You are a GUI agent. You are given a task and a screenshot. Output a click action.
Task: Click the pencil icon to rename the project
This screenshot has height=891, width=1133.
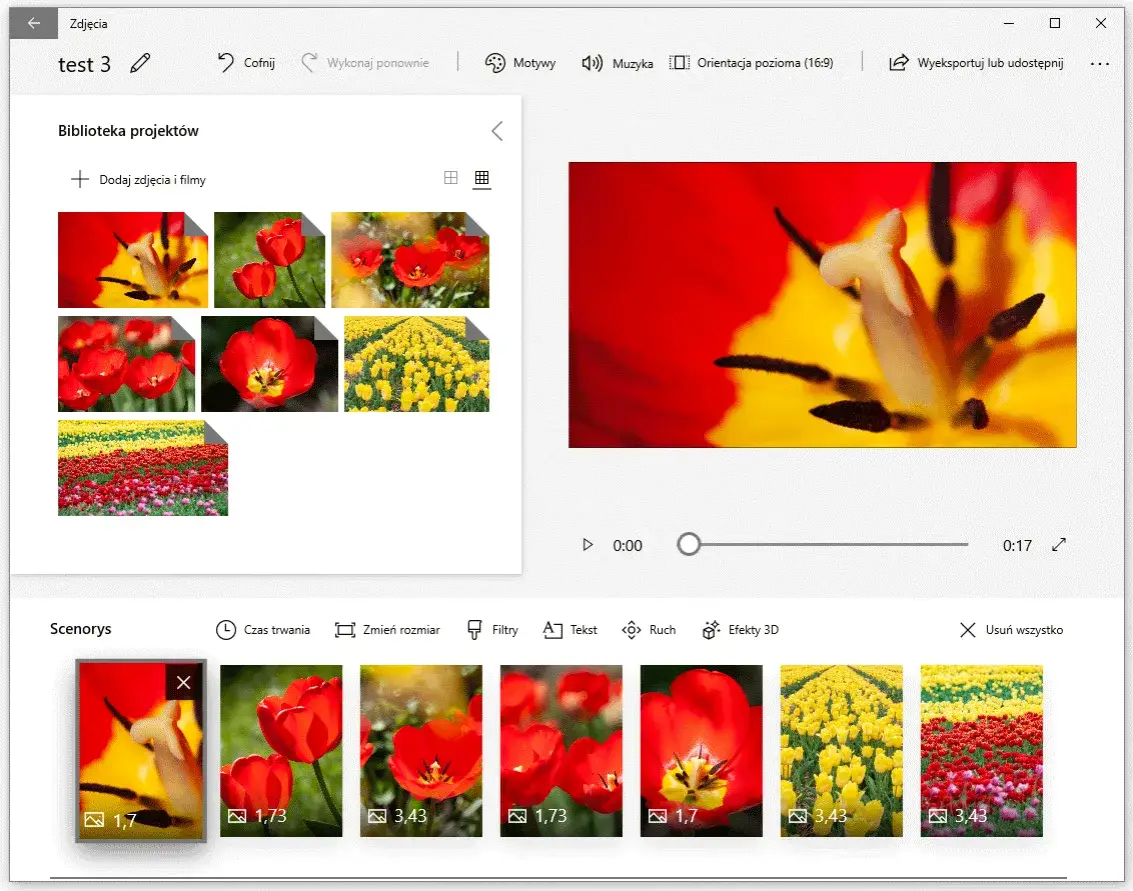coord(140,64)
